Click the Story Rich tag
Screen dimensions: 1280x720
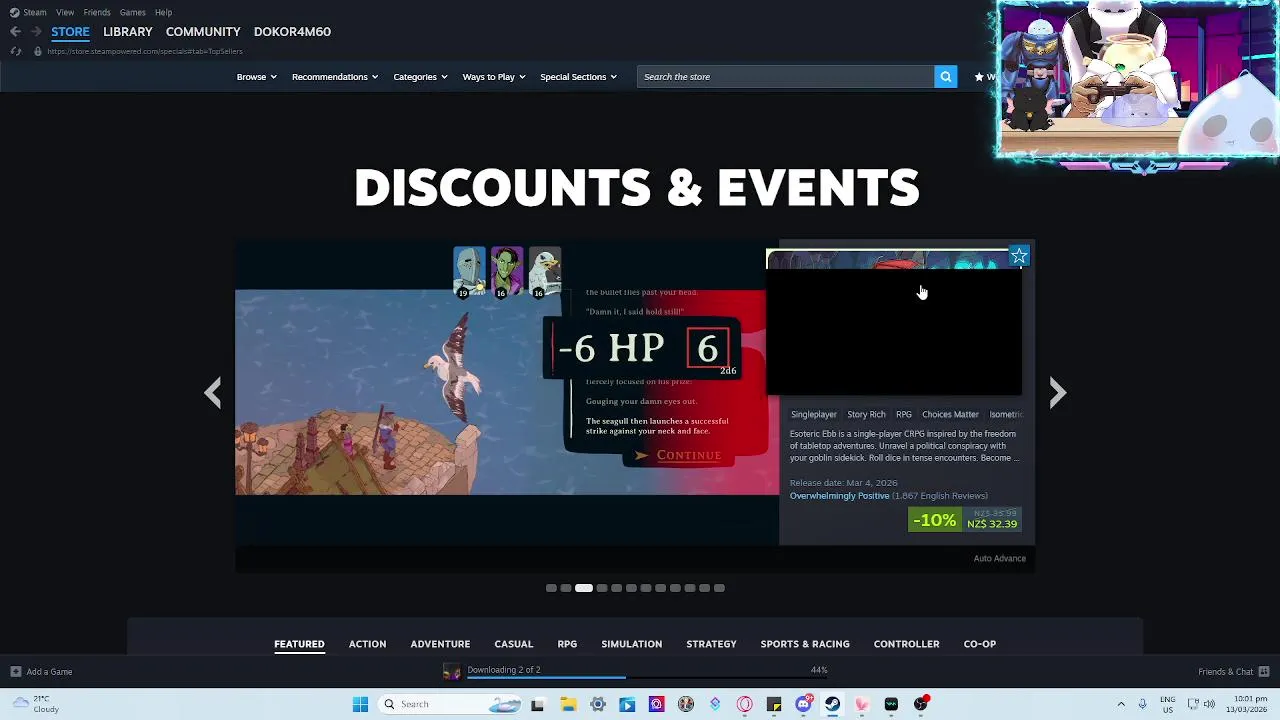point(866,414)
